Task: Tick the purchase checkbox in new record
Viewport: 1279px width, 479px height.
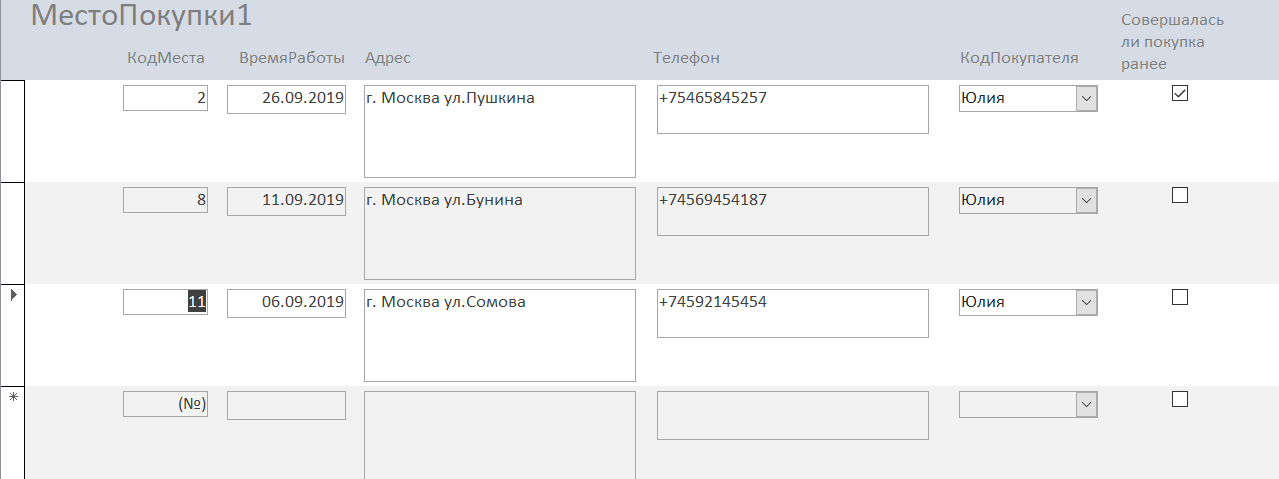Action: 1180,399
